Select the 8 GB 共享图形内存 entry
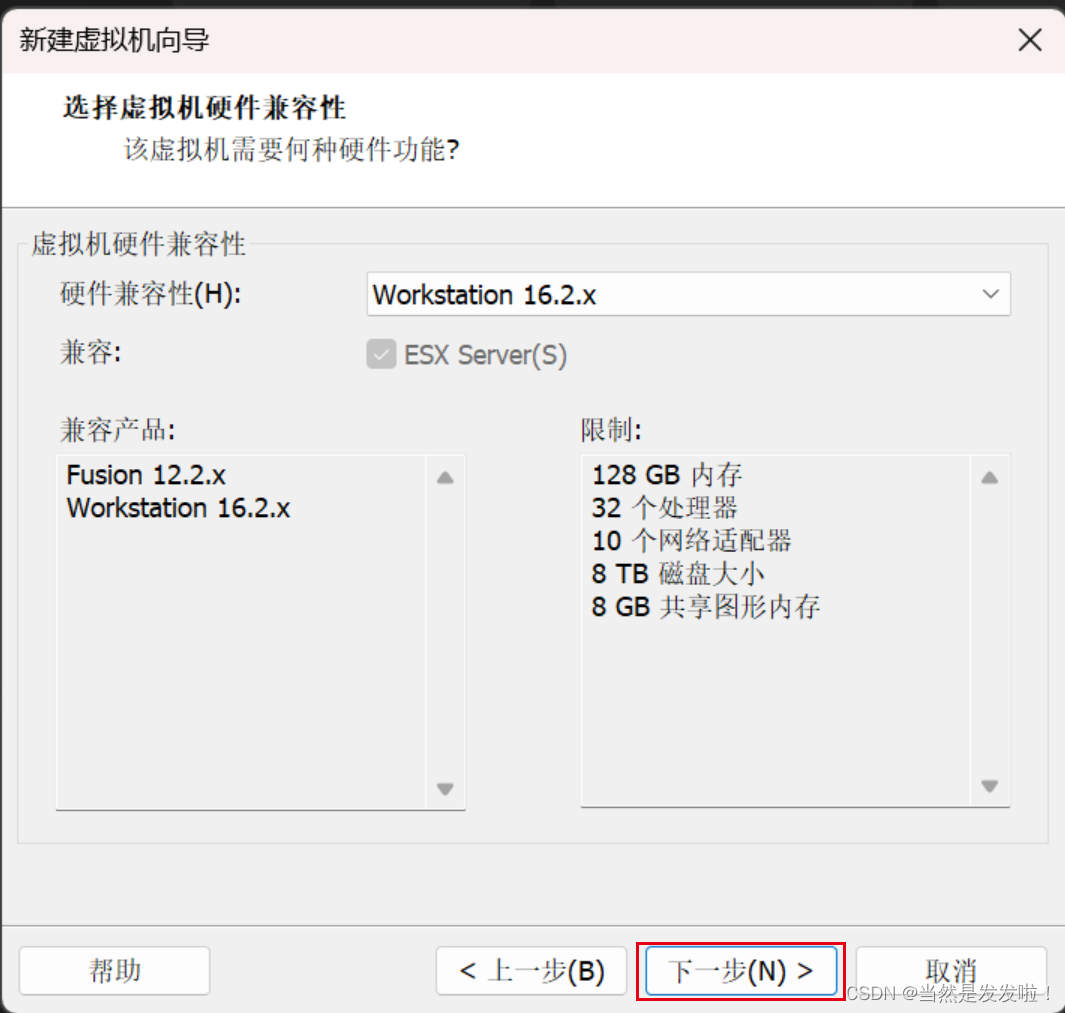Screen dimensions: 1065x1013 coord(706,607)
